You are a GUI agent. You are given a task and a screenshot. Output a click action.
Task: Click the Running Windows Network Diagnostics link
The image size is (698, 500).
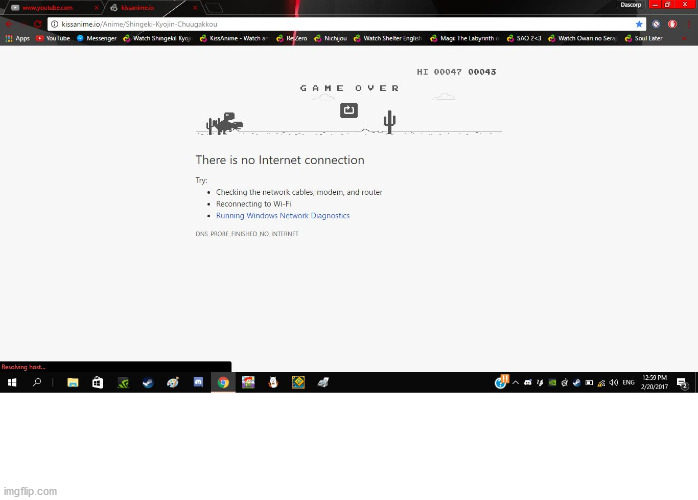coord(283,215)
